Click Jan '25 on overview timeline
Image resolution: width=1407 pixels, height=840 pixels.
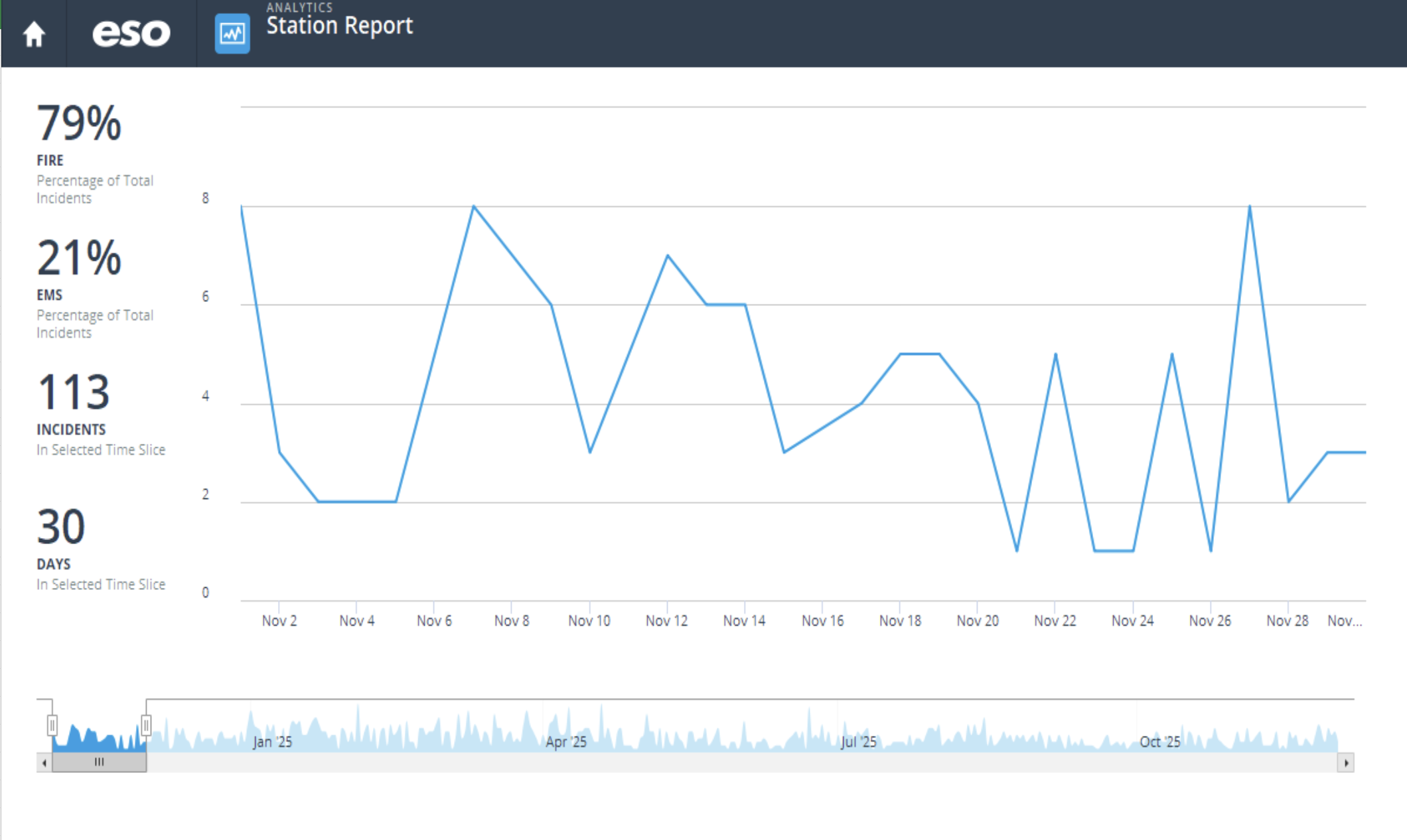point(272,741)
